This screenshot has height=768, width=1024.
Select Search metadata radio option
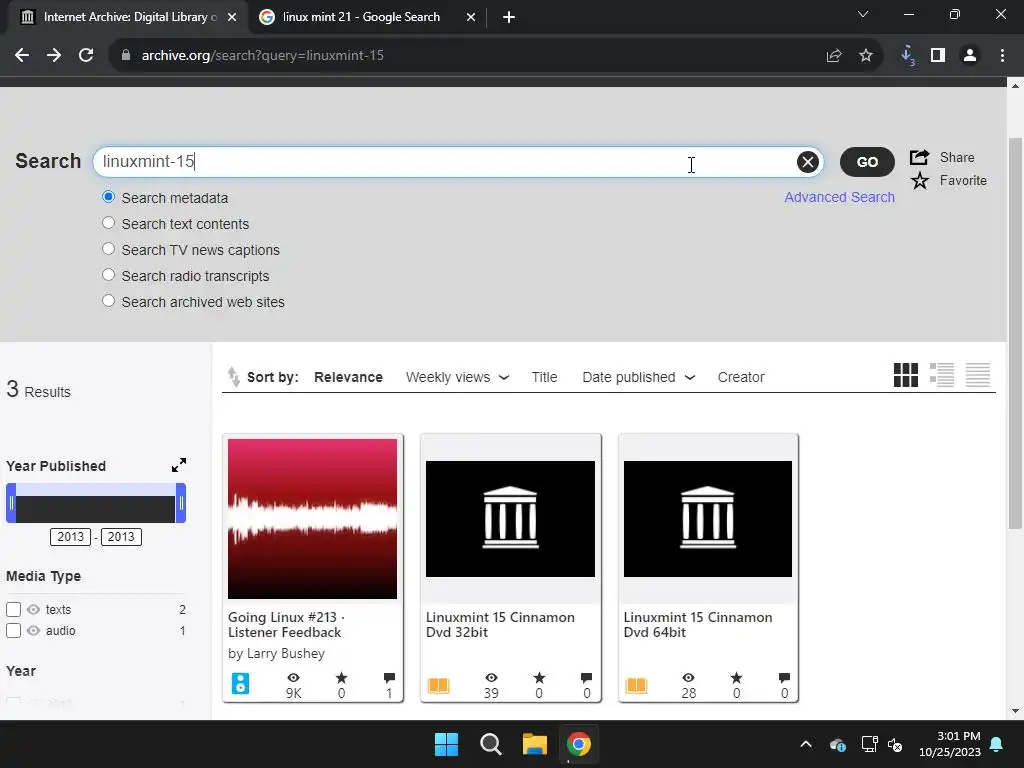click(108, 197)
